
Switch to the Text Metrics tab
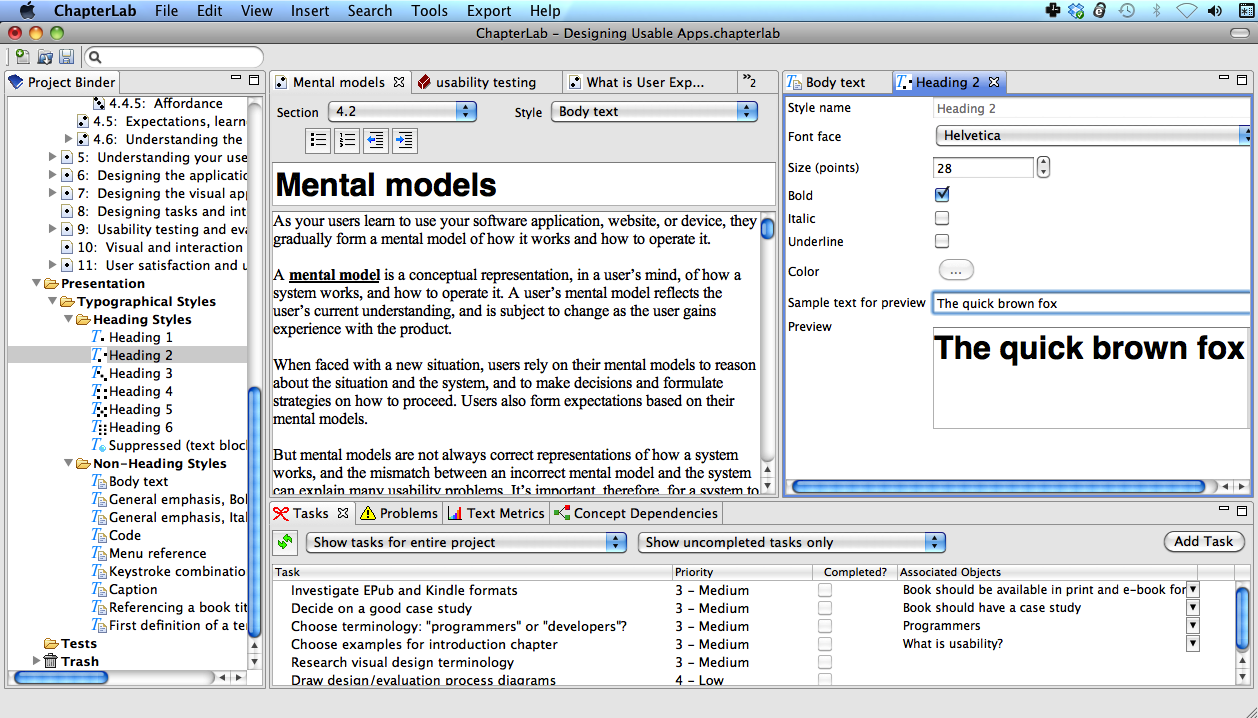pos(496,513)
